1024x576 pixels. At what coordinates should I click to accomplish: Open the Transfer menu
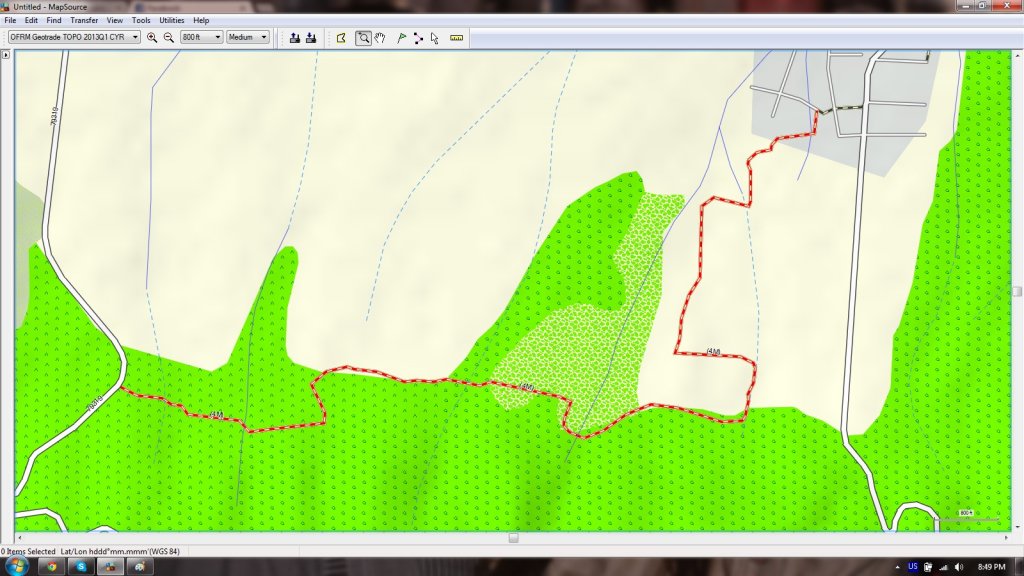pyautogui.click(x=84, y=20)
